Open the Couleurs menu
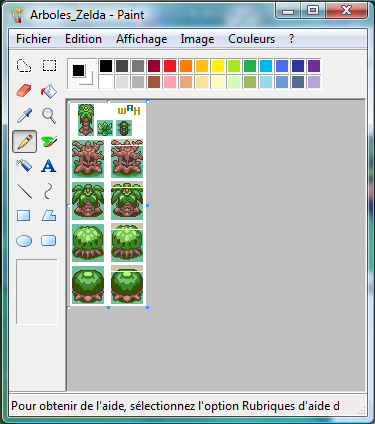Screen dimensions: 375x424 pyautogui.click(x=251, y=39)
